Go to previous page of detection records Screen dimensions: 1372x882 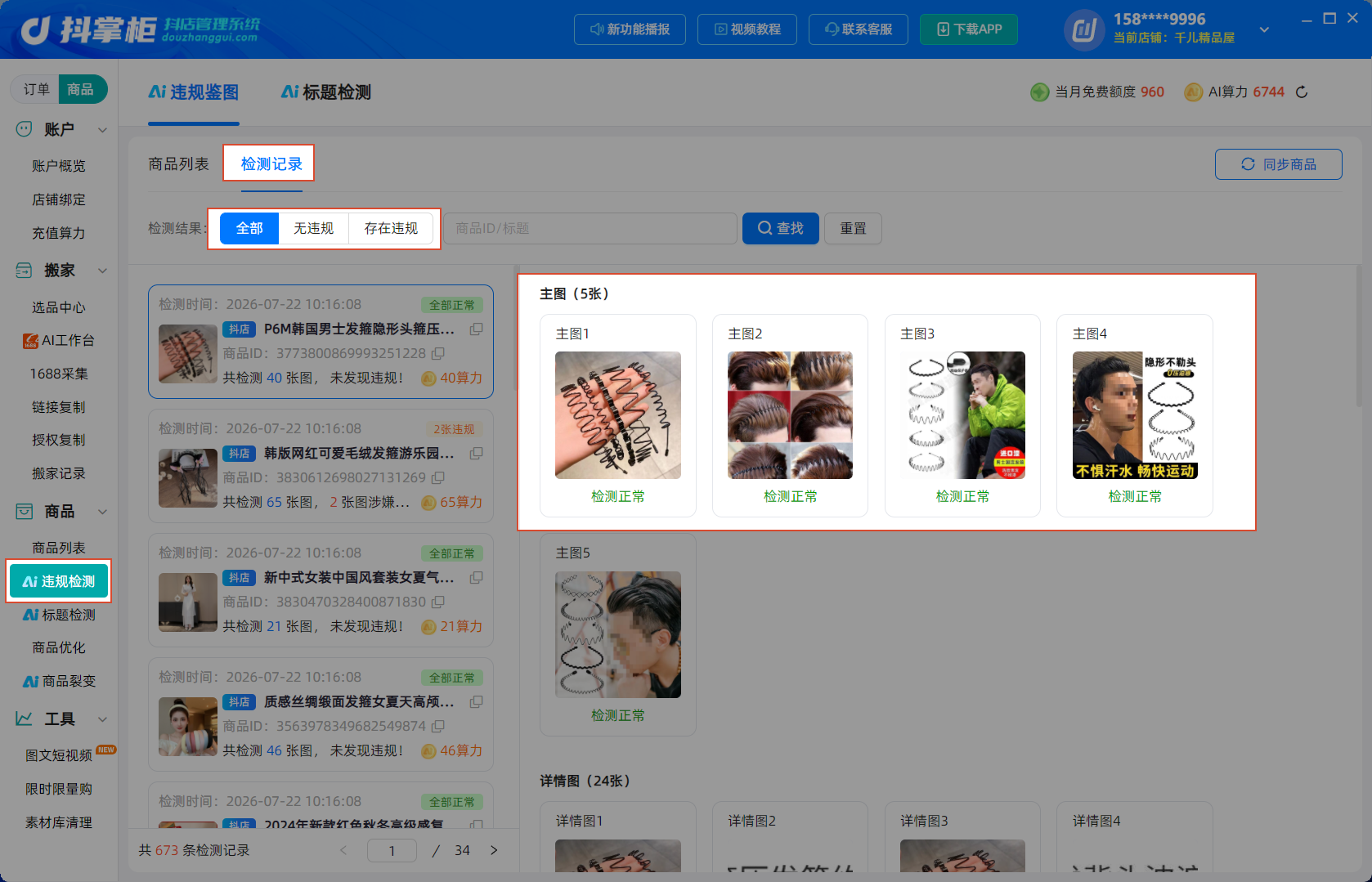click(x=343, y=850)
